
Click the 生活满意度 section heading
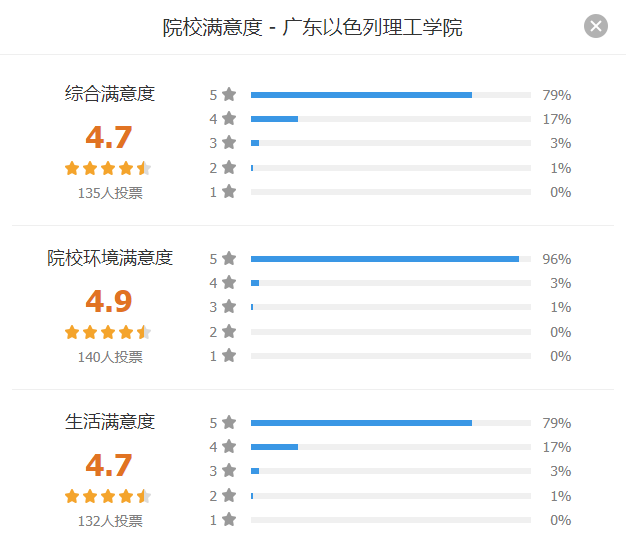point(110,422)
